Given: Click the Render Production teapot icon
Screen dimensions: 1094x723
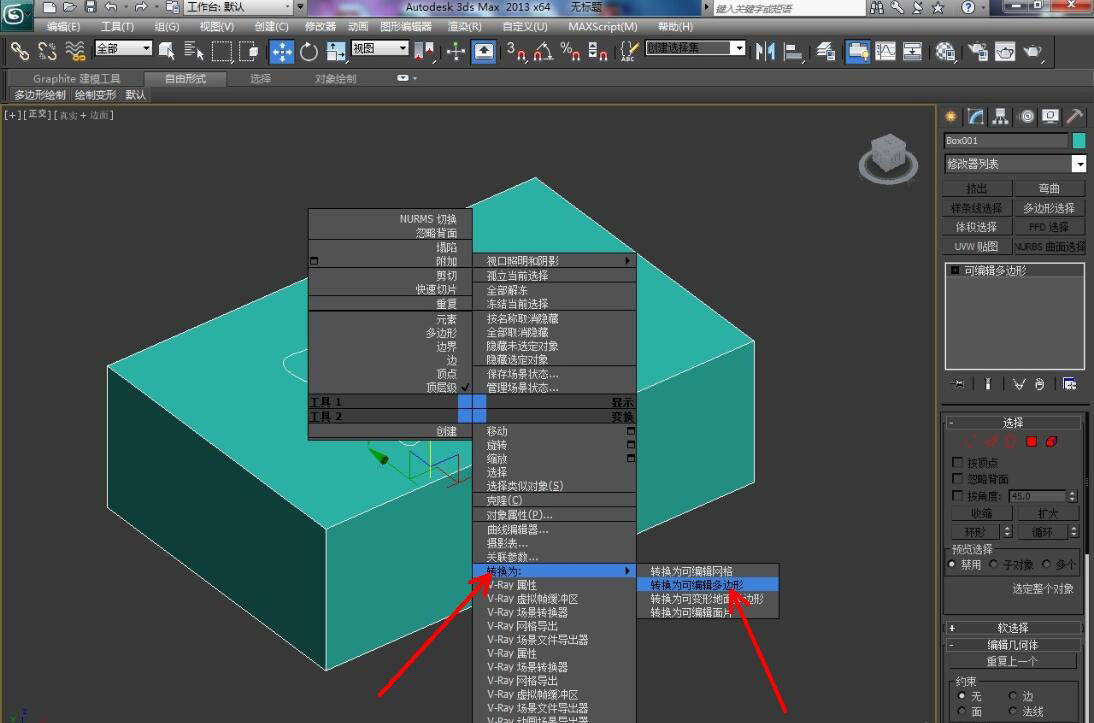Looking at the screenshot, I should (1032, 50).
